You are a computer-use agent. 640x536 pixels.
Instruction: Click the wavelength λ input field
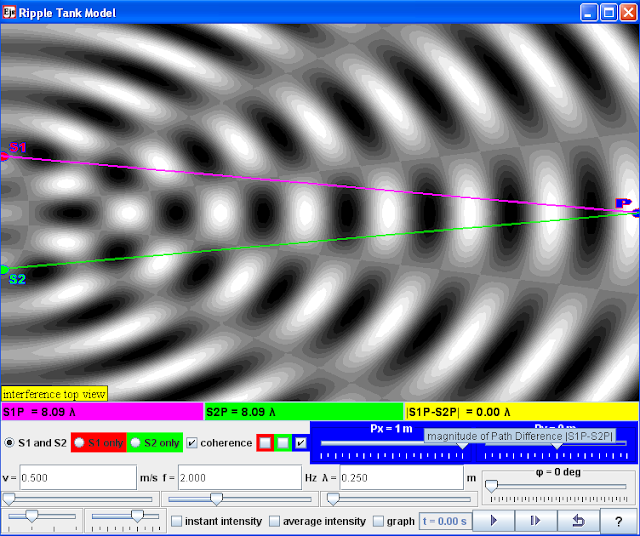click(402, 477)
